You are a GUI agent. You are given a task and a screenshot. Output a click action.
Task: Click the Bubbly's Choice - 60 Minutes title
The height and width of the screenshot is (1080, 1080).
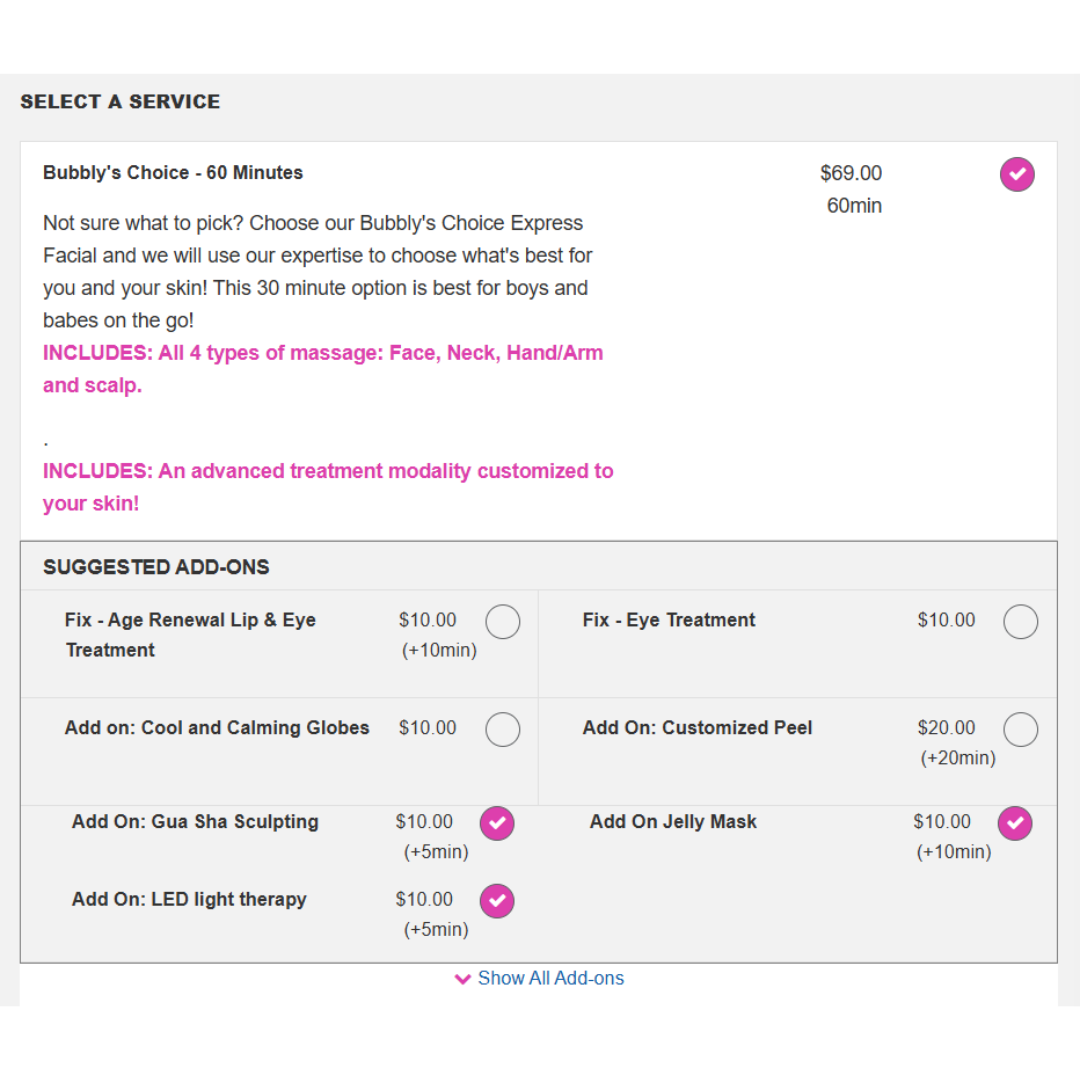click(x=173, y=172)
